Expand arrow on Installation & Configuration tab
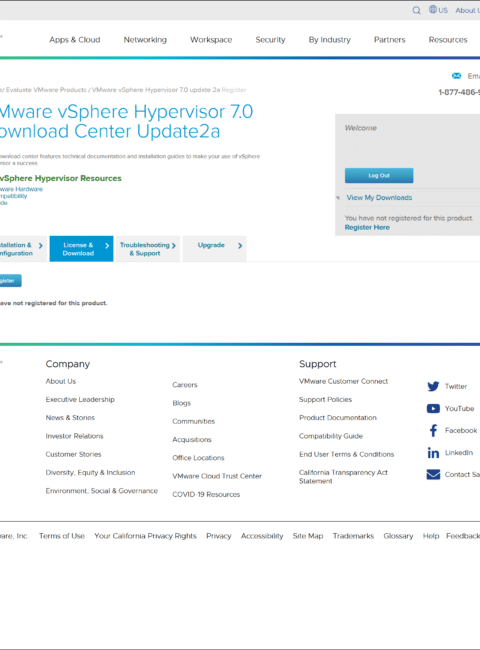This screenshot has width=480, height=650. click(x=41, y=246)
